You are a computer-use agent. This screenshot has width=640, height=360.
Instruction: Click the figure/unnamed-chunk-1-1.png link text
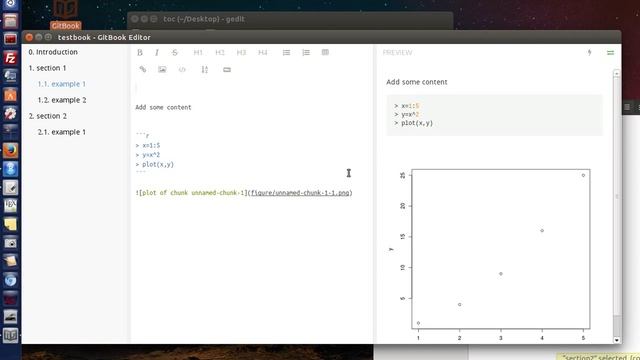pos(300,193)
